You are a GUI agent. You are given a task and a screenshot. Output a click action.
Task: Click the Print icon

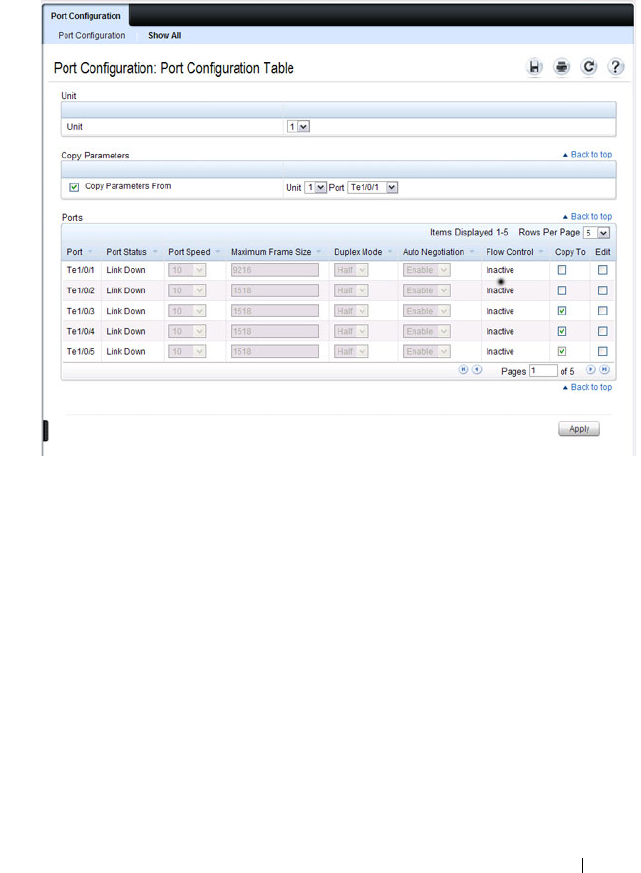[x=561, y=67]
